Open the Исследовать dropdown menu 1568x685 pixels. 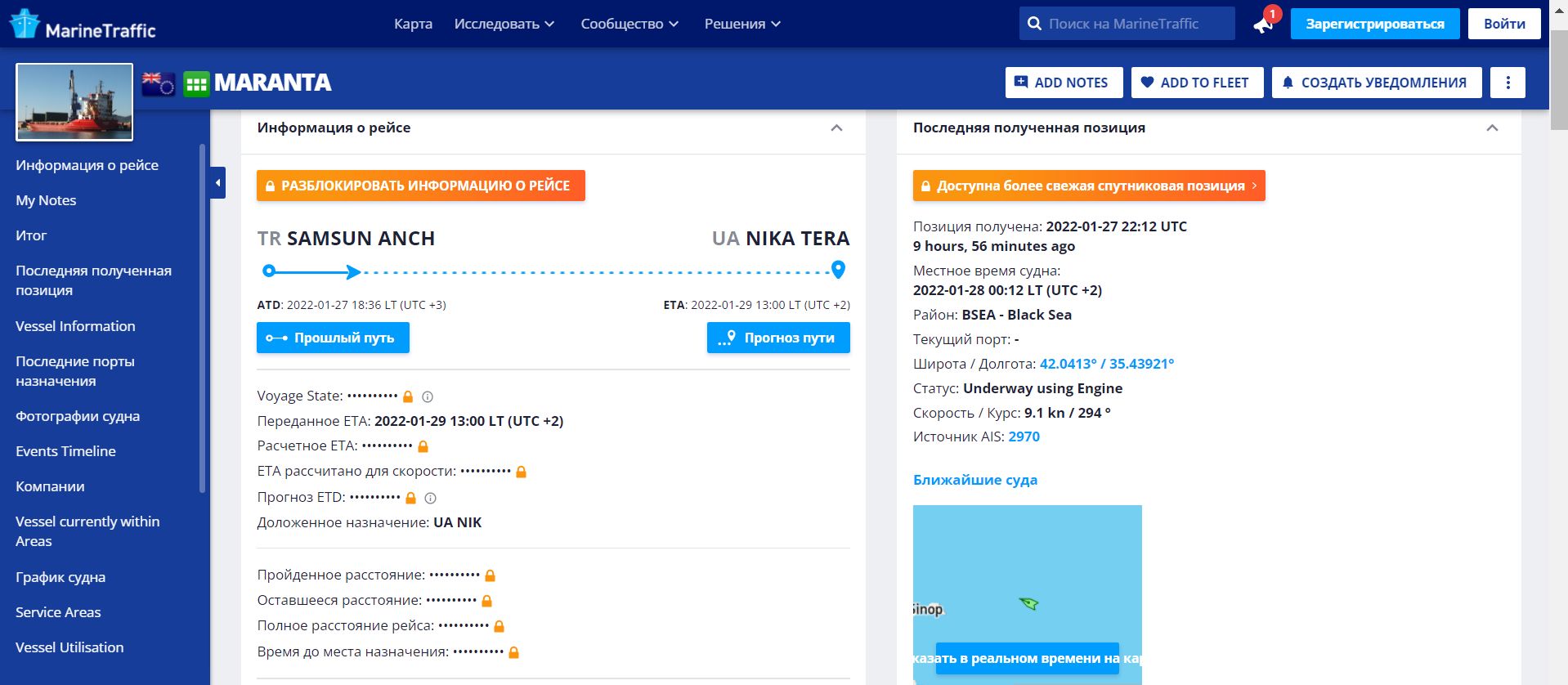504,25
